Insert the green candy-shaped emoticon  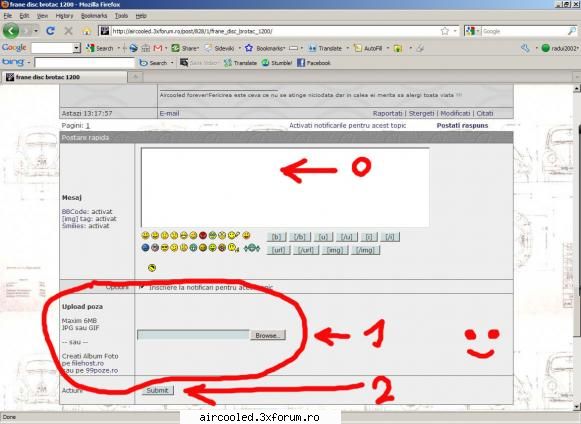point(252,248)
